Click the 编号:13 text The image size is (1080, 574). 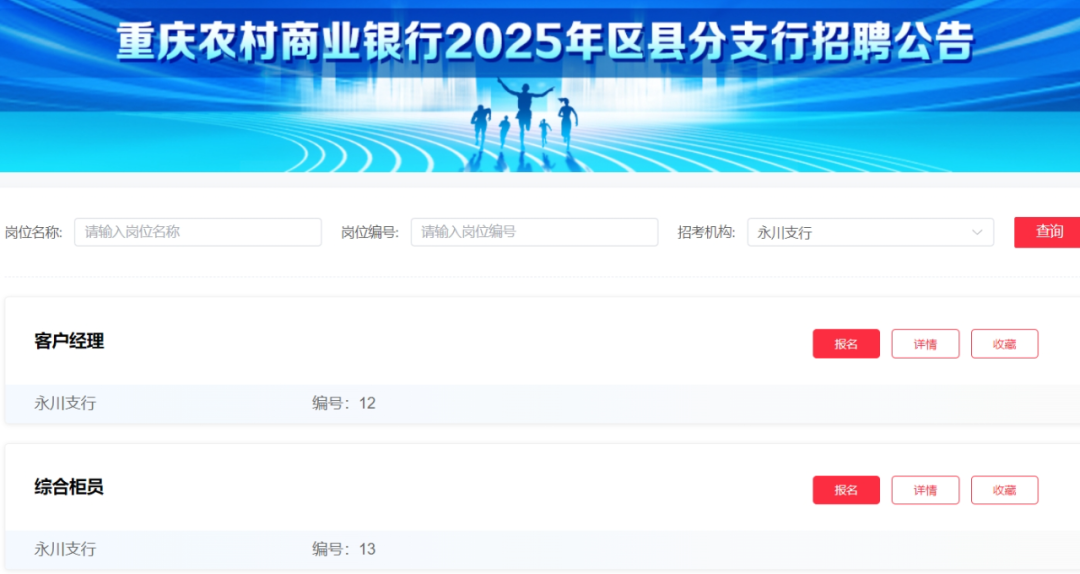pos(344,549)
